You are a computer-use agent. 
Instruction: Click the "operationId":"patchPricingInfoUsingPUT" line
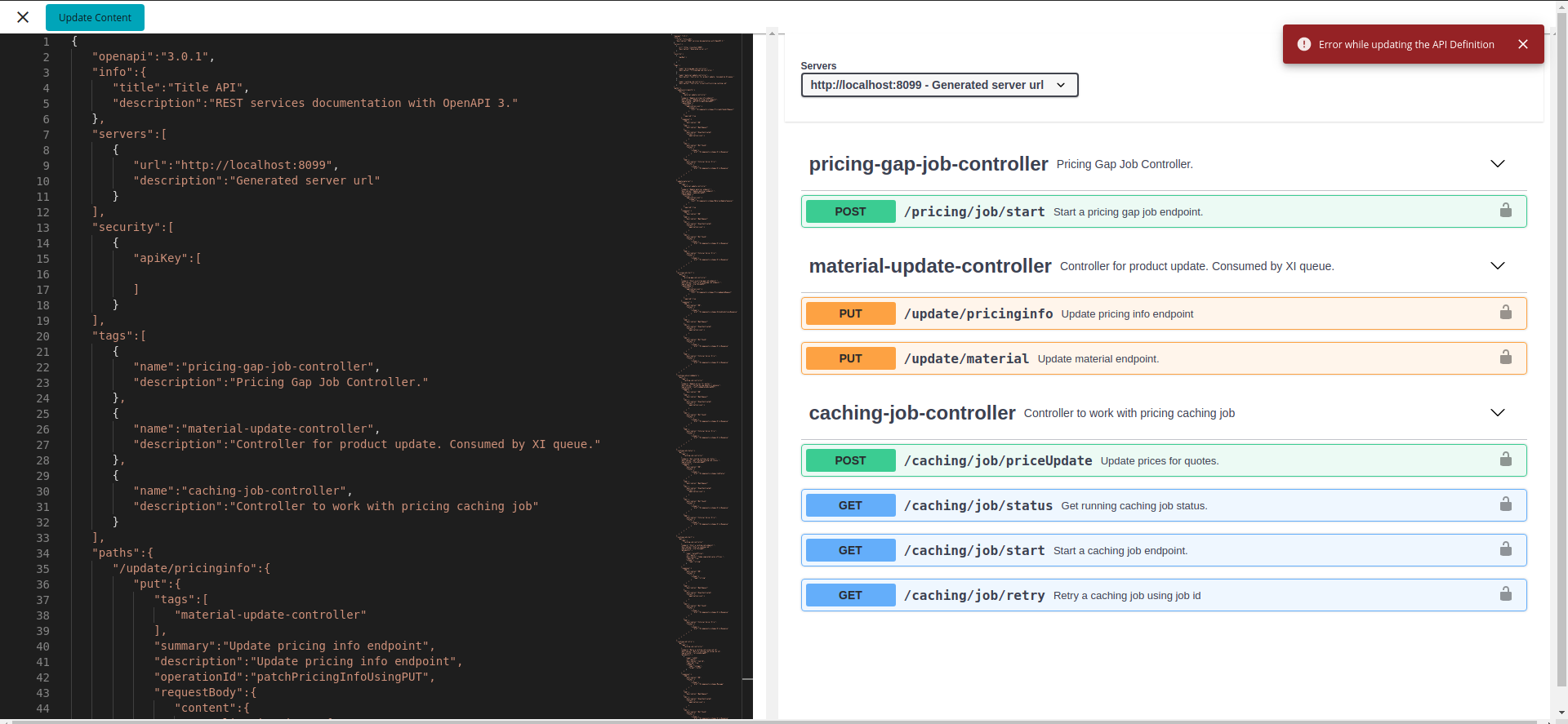click(x=294, y=677)
